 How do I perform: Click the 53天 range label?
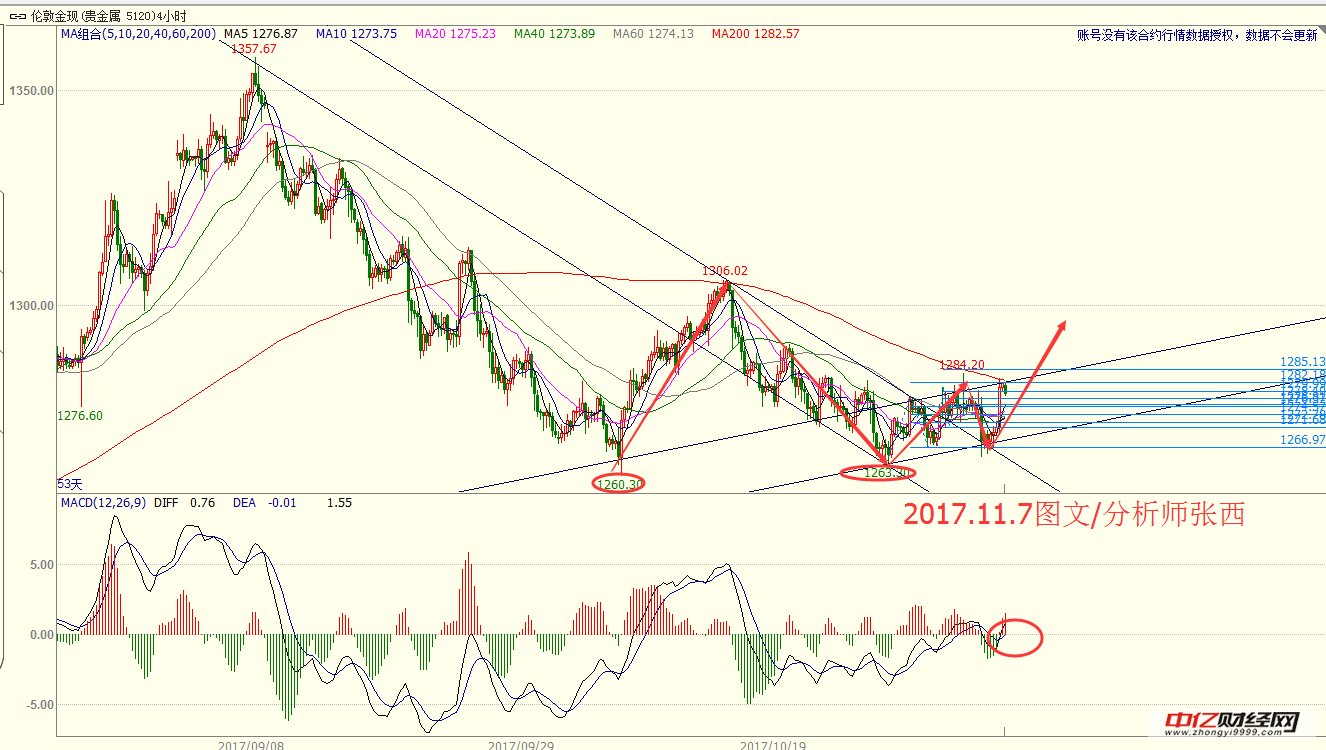[68, 483]
